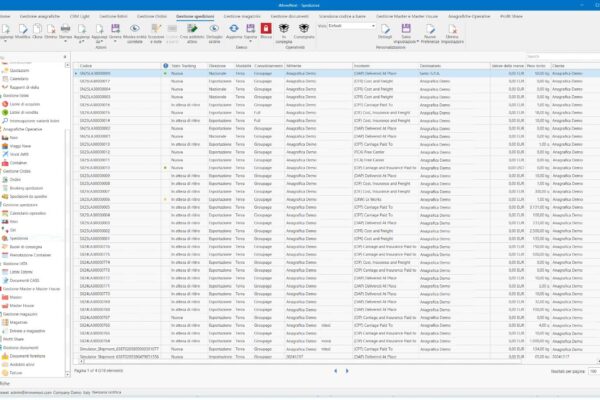Switch to Profit Share tab
The width and height of the screenshot is (600, 400).
tap(511, 16)
